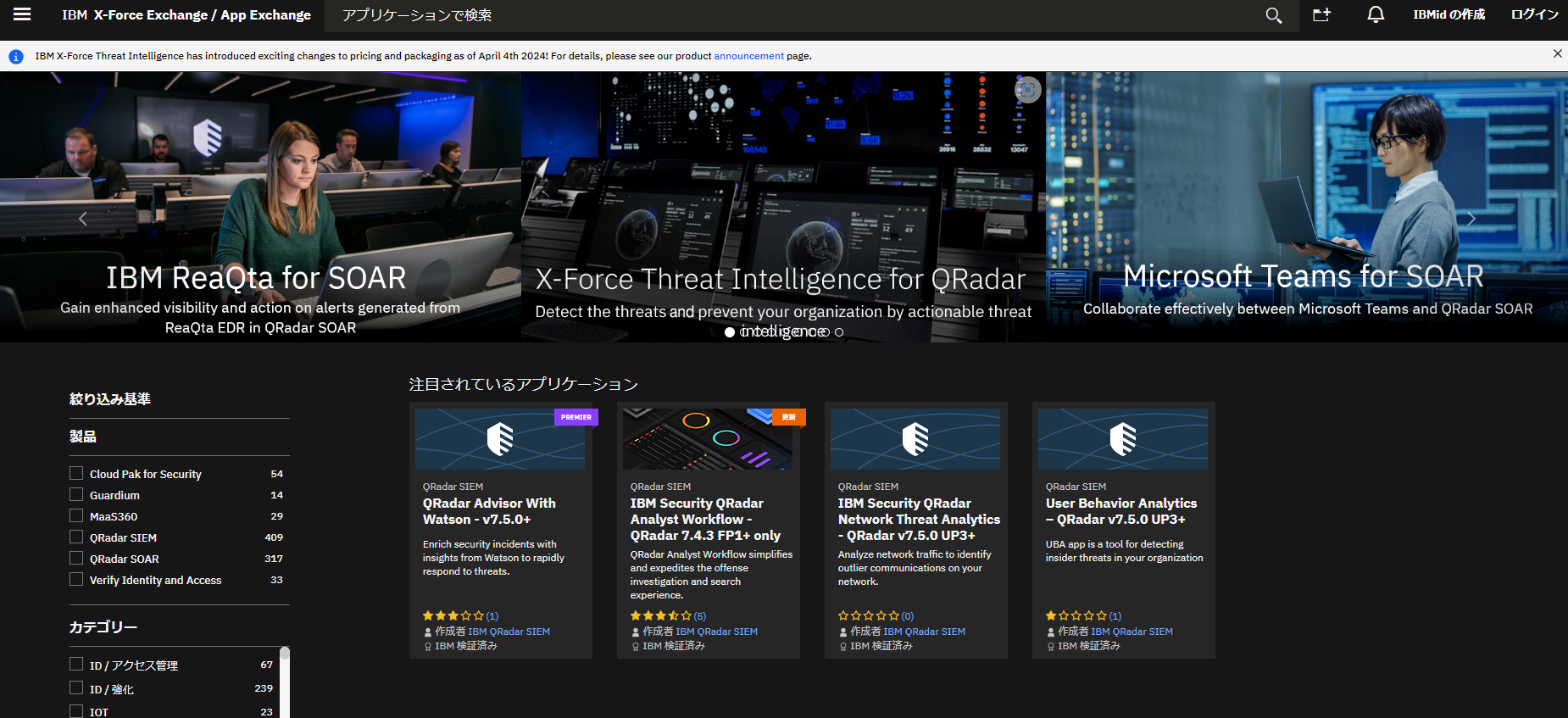Viewport: 1568px width, 718px height.
Task: Click the 製品 section heading
Action: (83, 437)
